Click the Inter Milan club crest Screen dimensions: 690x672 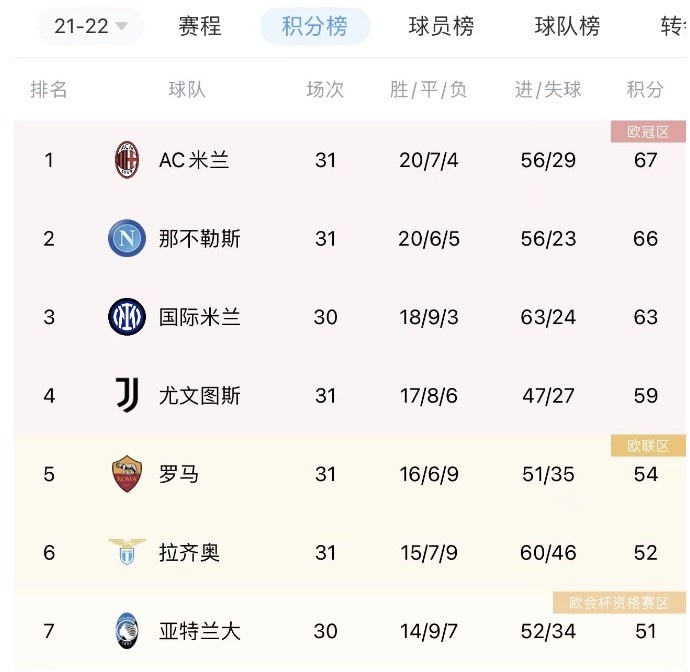[127, 316]
